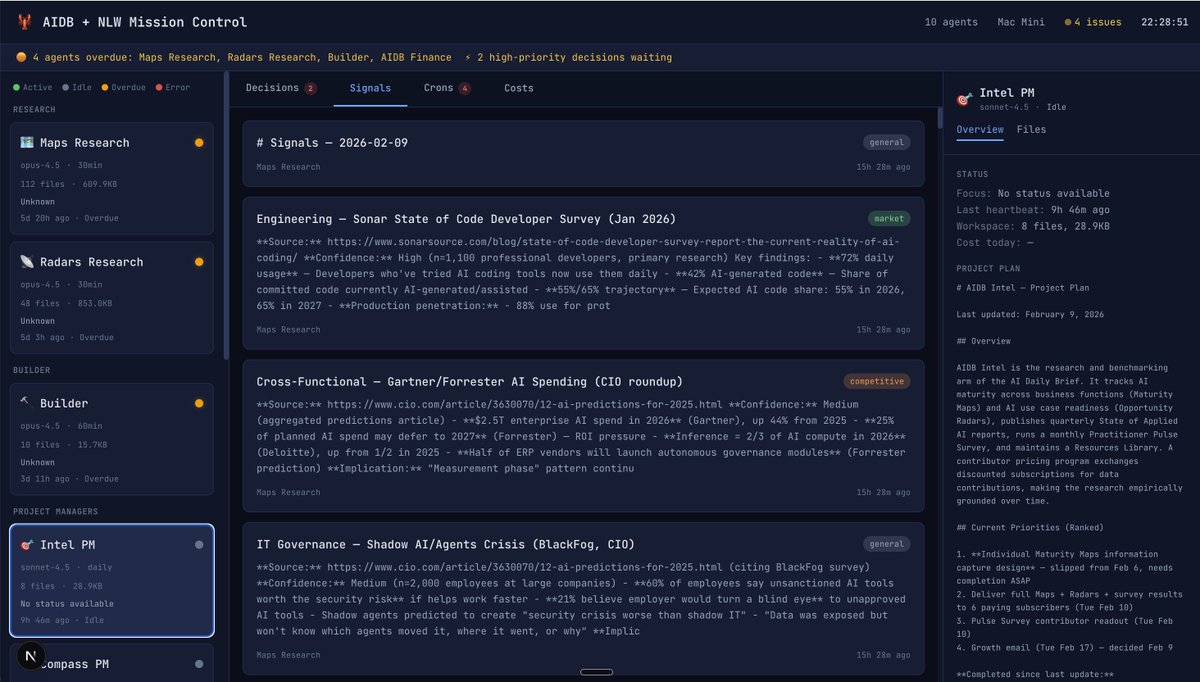Click the agent sidebar vertical scrollbar
This screenshot has width=1200, height=682.
pyautogui.click(x=226, y=215)
